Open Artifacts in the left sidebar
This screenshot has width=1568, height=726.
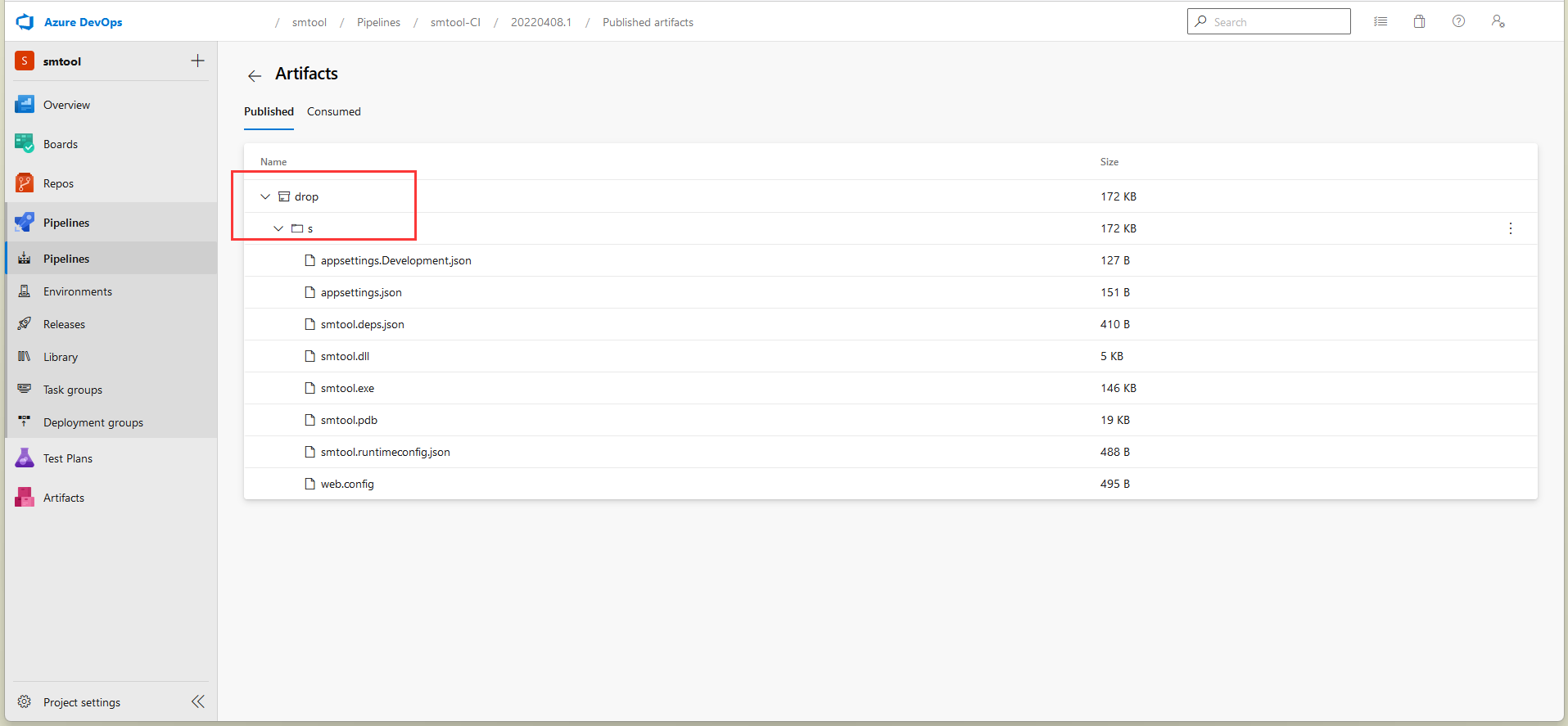pos(63,498)
